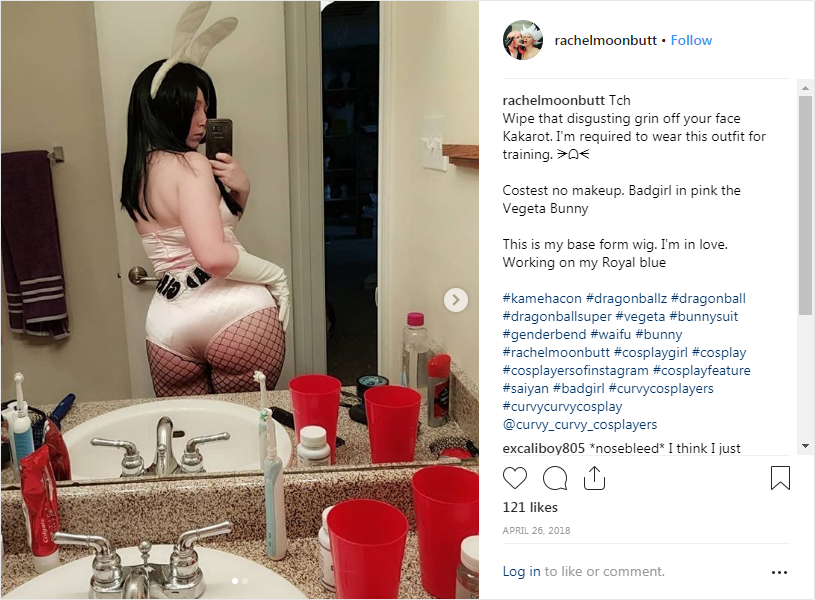This screenshot has width=815, height=600.
Task: Select second carousel dot indicator
Action: pyautogui.click(x=245, y=581)
